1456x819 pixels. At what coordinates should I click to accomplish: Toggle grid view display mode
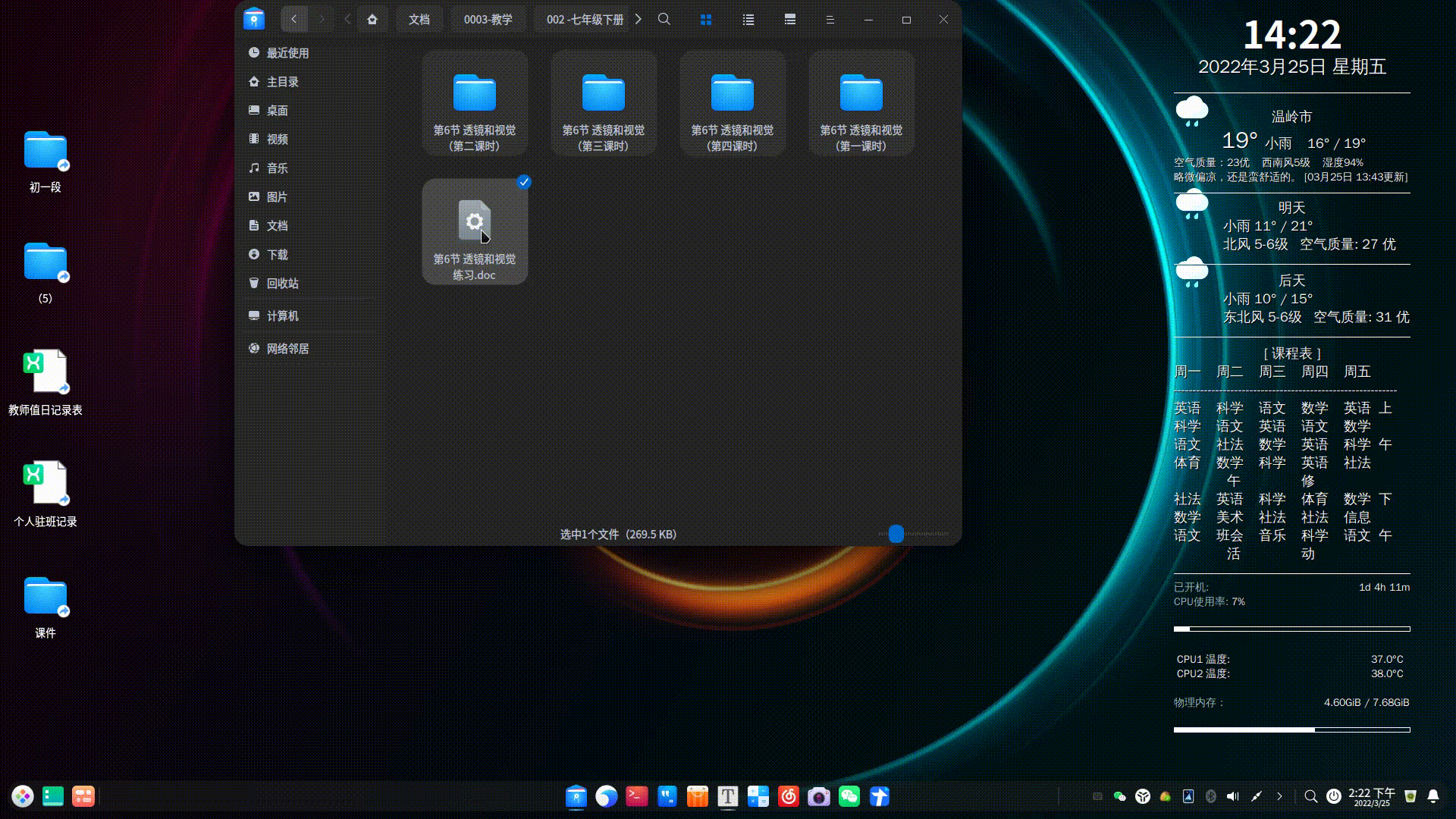click(706, 19)
